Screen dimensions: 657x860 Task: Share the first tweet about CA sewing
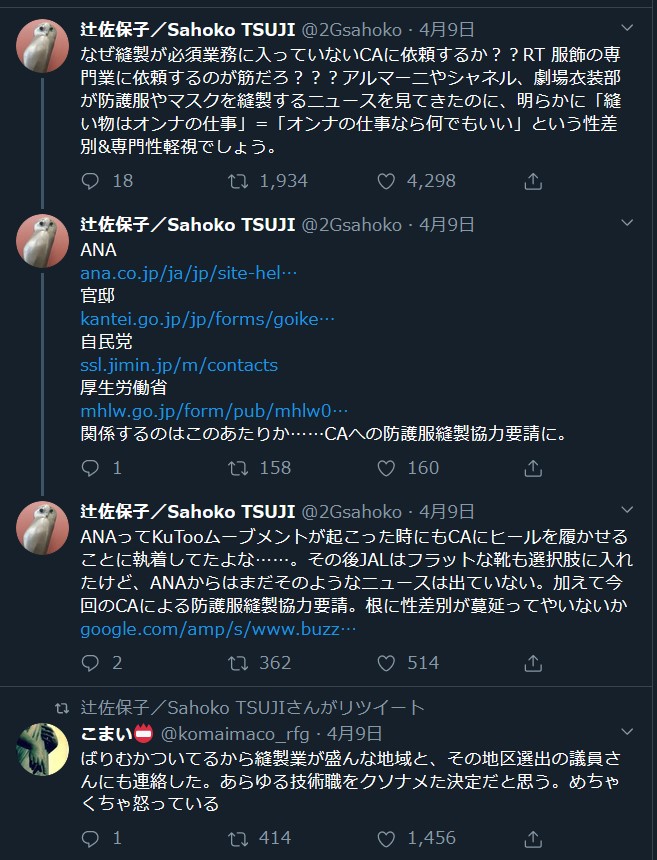(x=533, y=181)
